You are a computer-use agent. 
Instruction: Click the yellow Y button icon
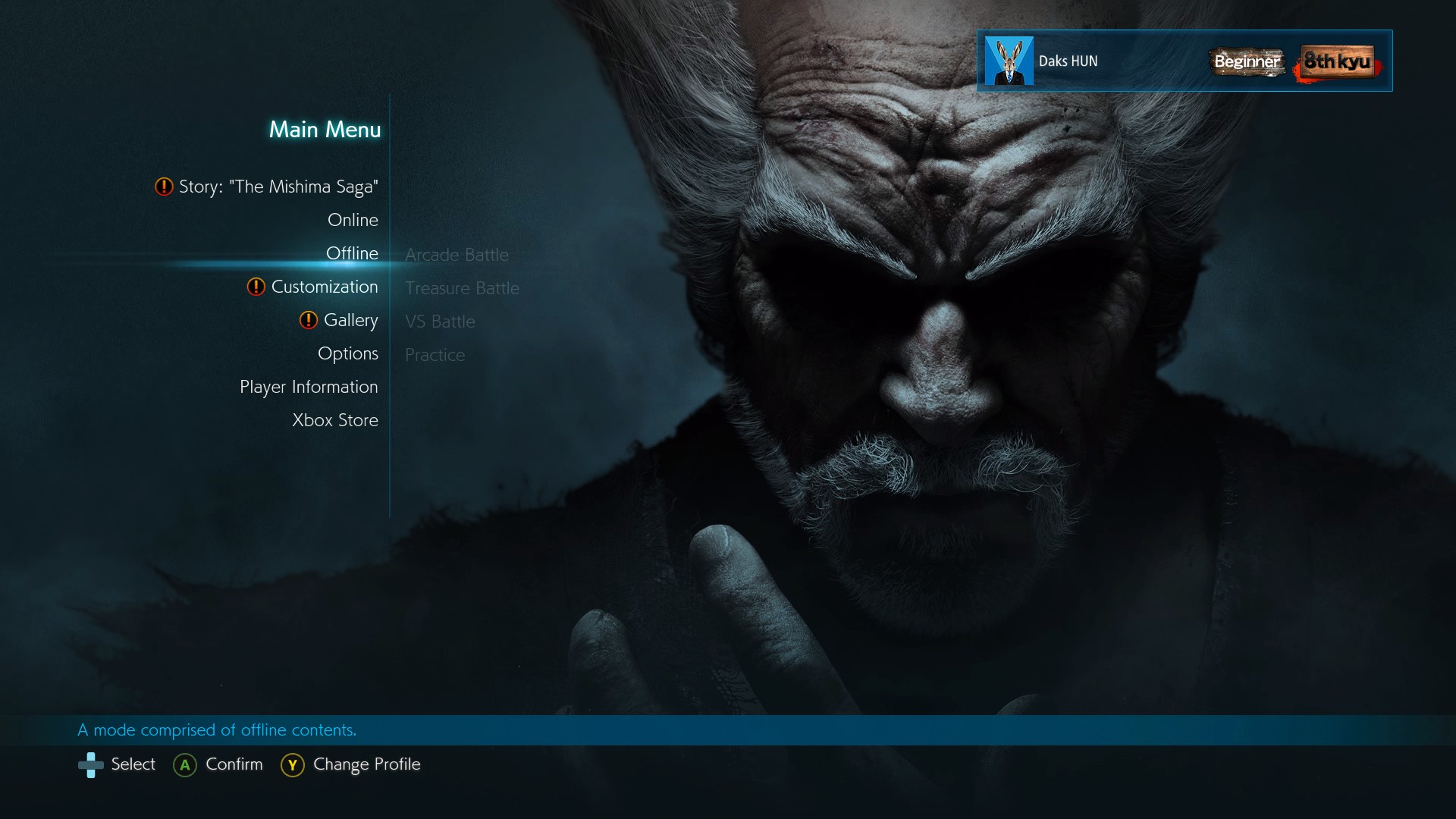click(293, 765)
